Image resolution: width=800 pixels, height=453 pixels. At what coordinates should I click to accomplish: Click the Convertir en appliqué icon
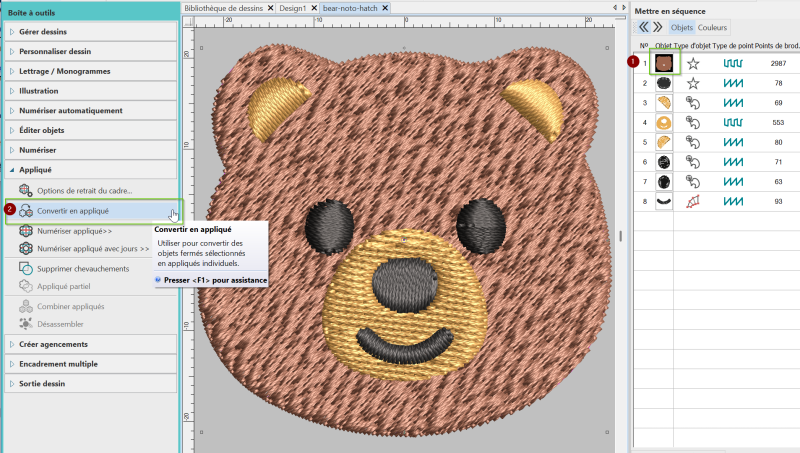click(x=26, y=211)
